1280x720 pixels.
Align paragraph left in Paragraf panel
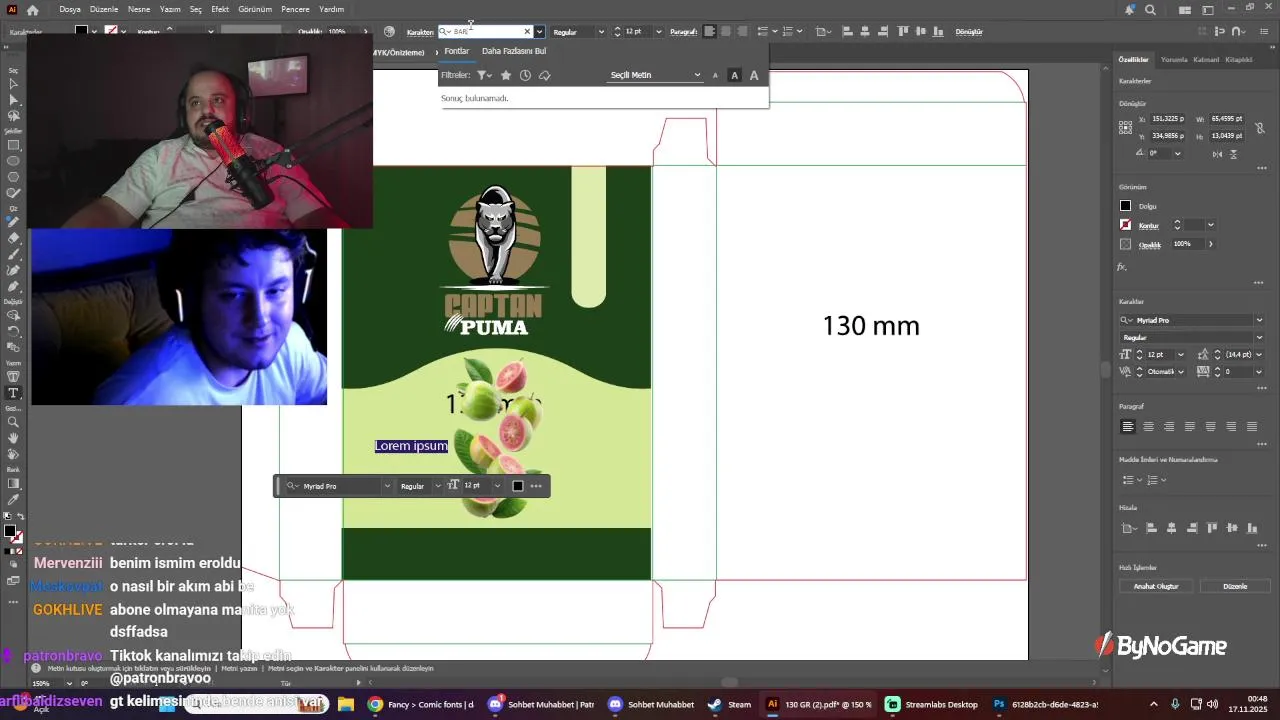pyautogui.click(x=1128, y=426)
